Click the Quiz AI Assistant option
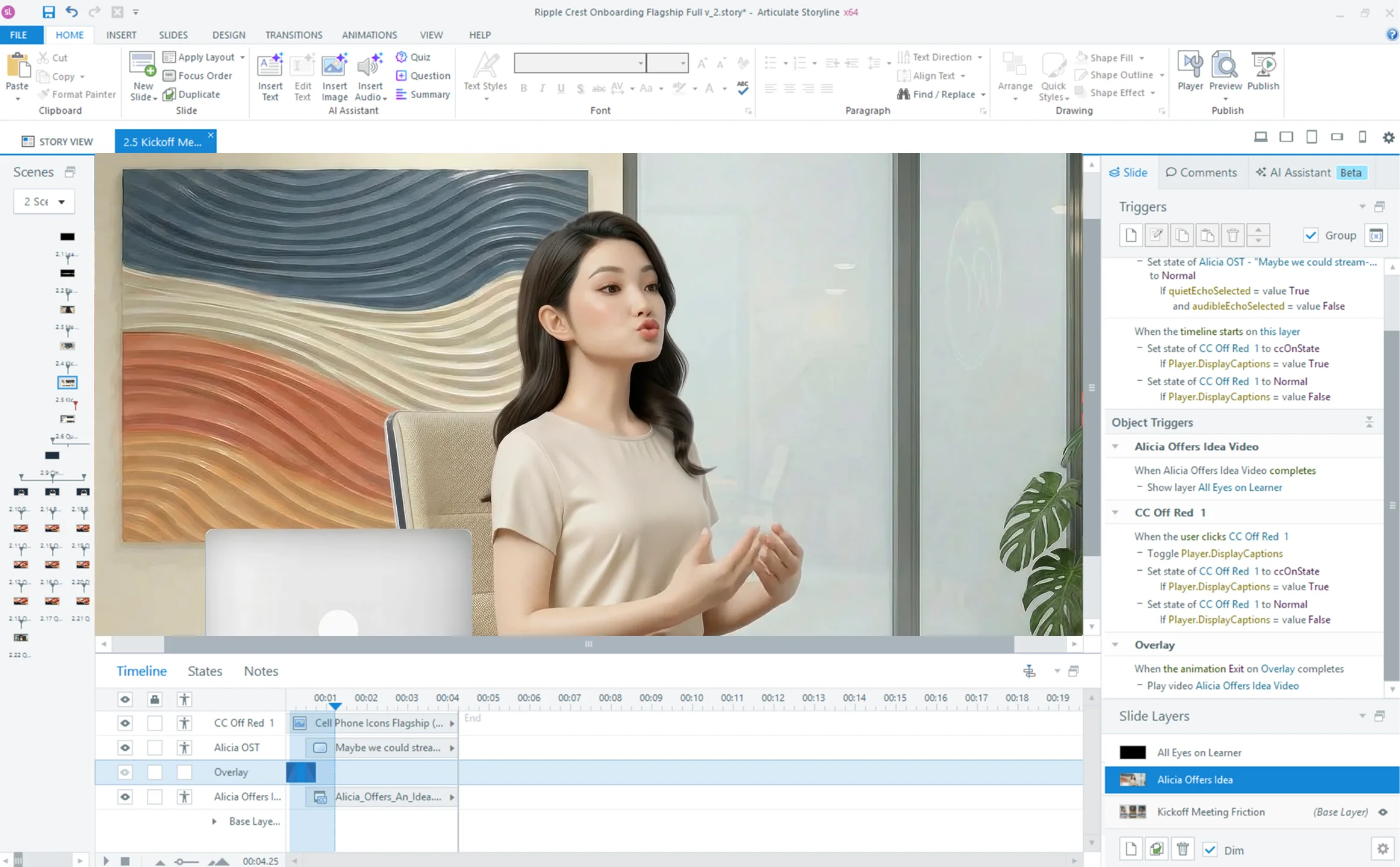Screen dimensions: 1400x867 [413, 57]
